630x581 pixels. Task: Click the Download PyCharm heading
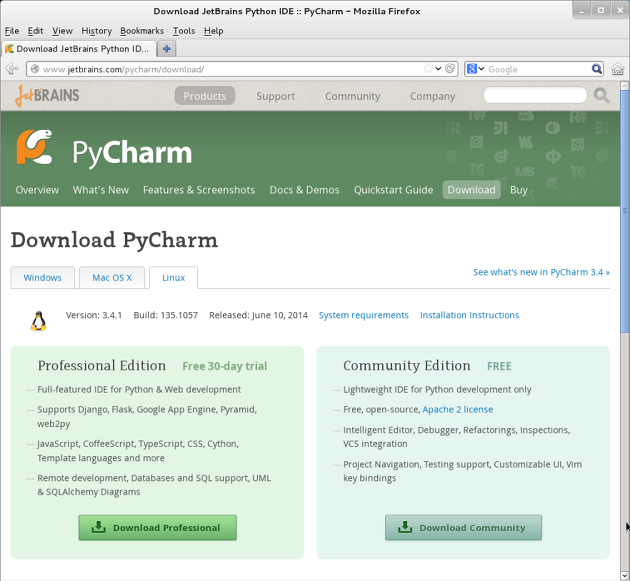click(x=114, y=240)
